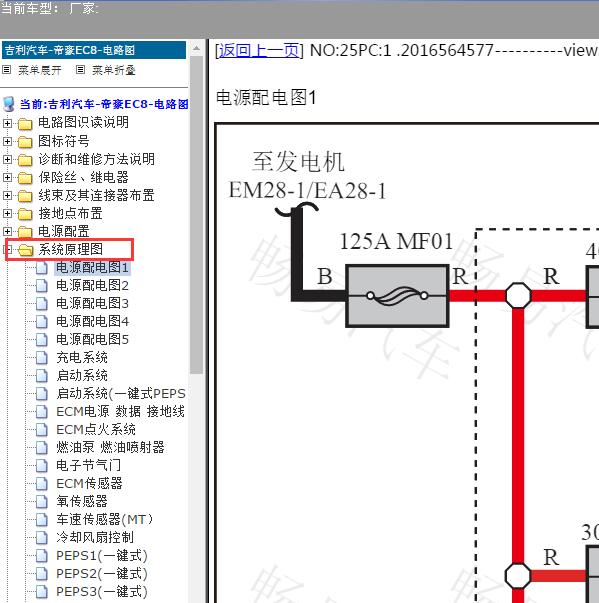Expand the 保险丝、继电器 folder node

point(7,177)
